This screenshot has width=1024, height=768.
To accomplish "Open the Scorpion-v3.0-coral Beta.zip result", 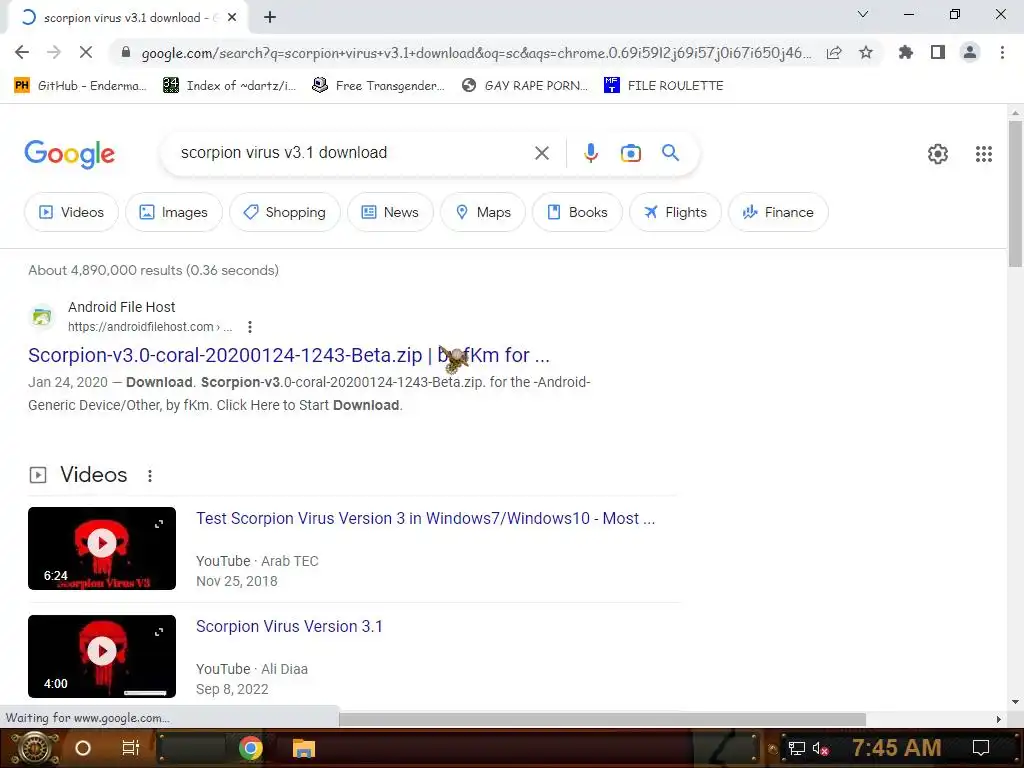I will (289, 355).
